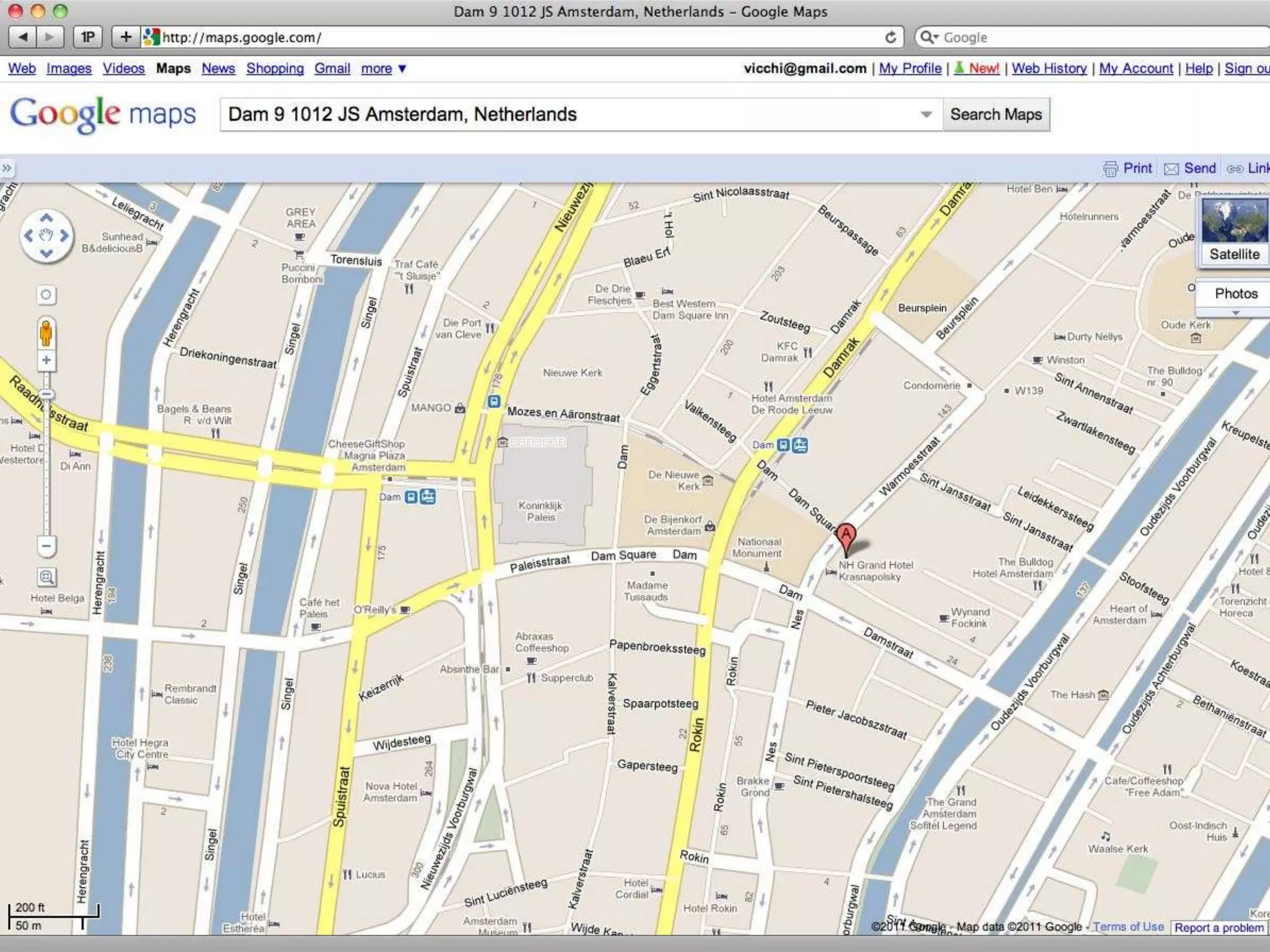1270x952 pixels.
Task: Open the Report a problem link
Action: click(1219, 928)
